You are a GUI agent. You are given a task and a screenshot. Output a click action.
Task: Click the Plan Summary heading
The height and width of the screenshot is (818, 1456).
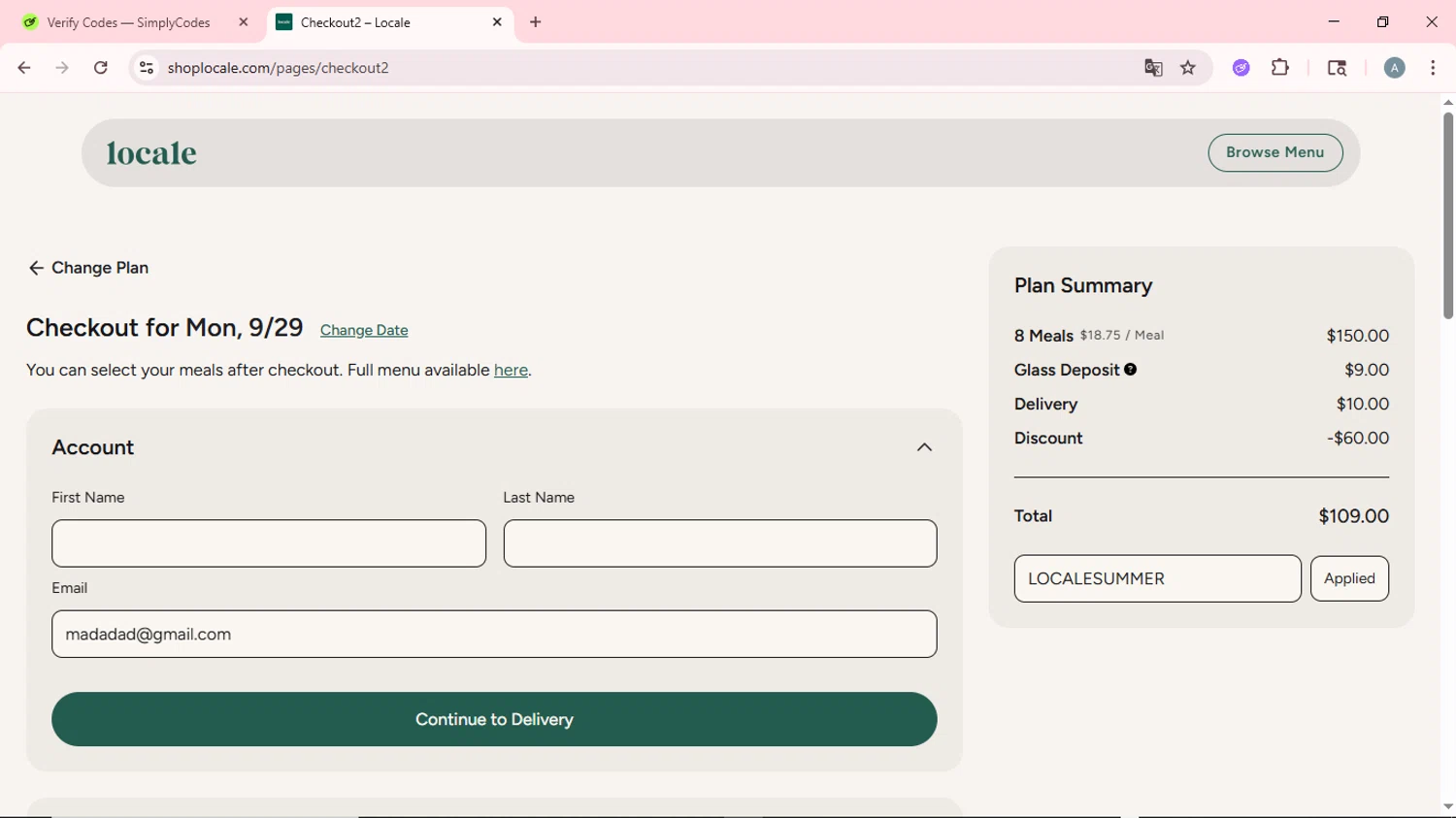1083,285
